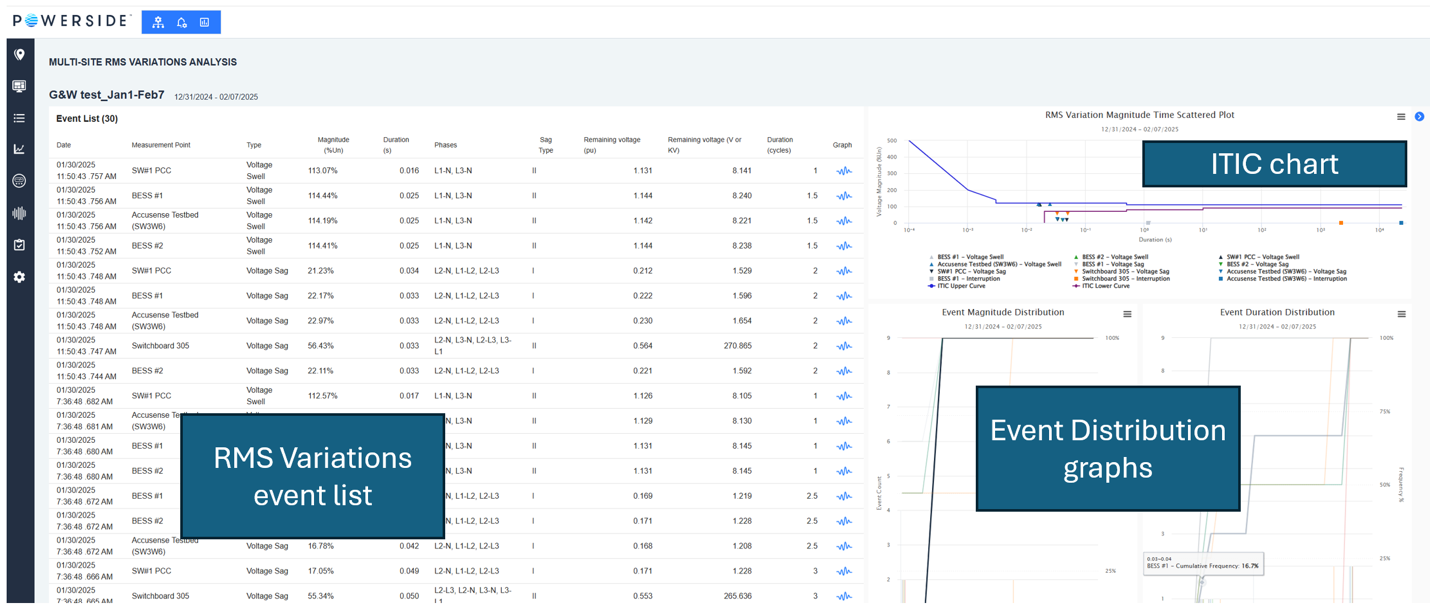Click the harmonics waveform icon in the sidebar
The height and width of the screenshot is (614, 1430).
tap(18, 213)
